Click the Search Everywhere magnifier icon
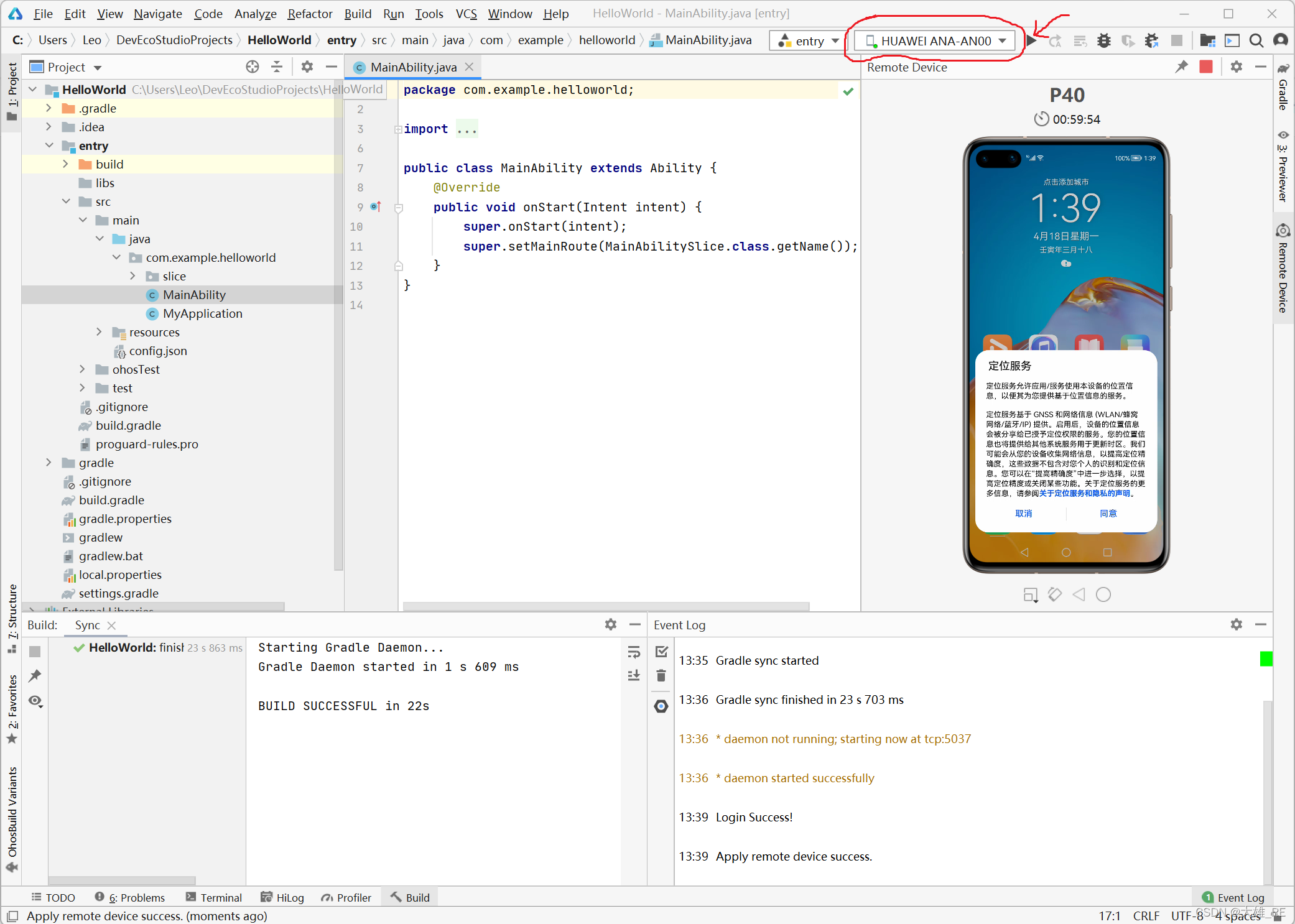The width and height of the screenshot is (1295, 924). click(x=1256, y=41)
